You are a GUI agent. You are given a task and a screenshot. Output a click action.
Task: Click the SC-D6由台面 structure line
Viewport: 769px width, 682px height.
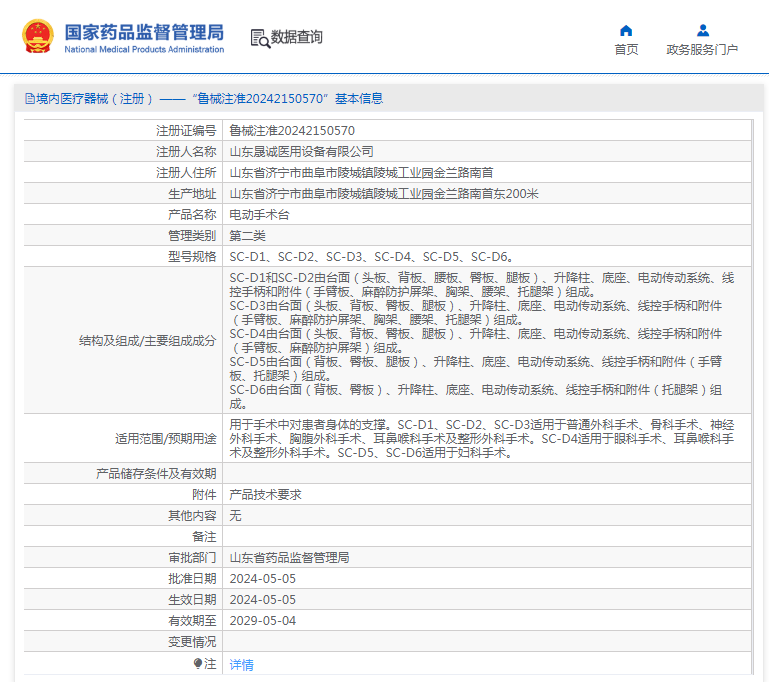(x=476, y=397)
